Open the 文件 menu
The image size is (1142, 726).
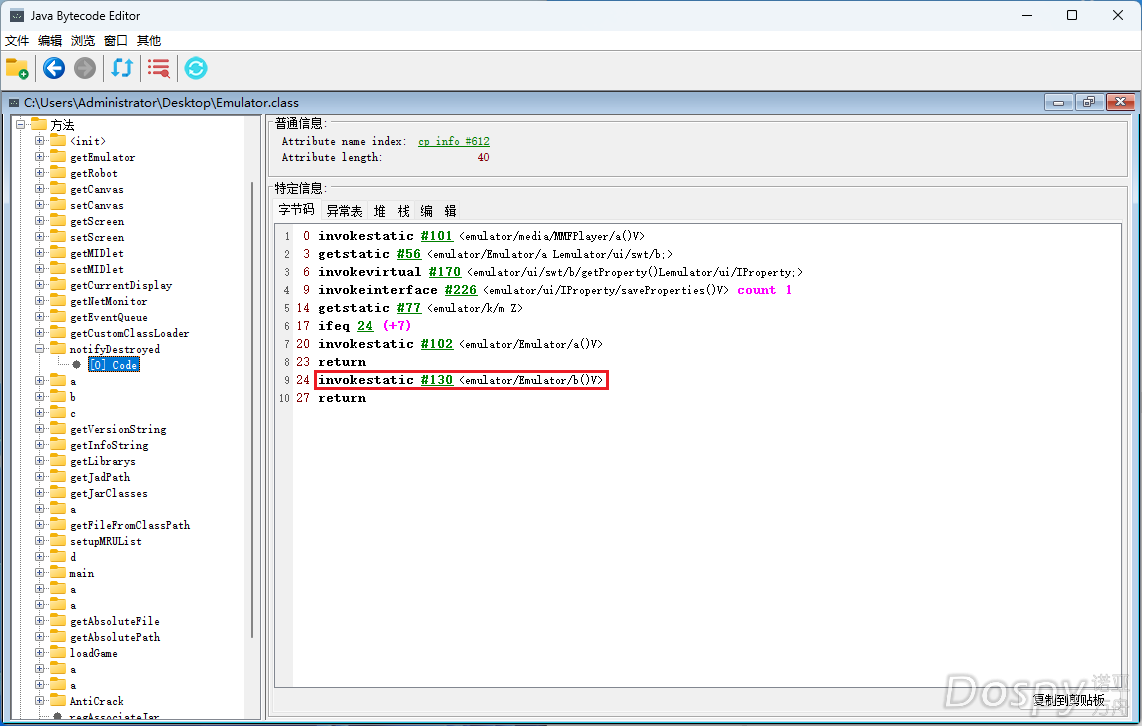pos(17,41)
